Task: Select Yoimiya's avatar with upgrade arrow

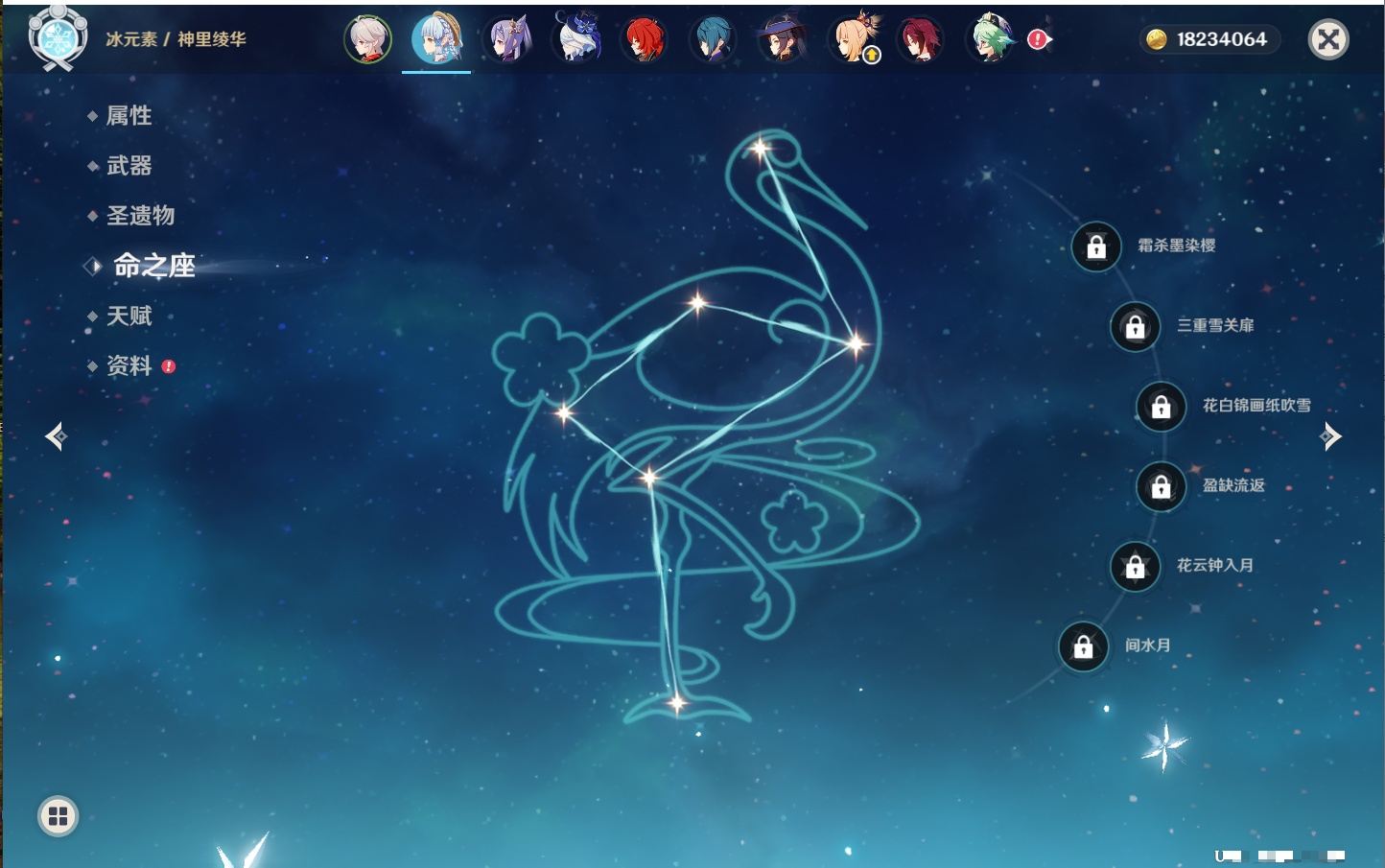Action: pyautogui.click(x=853, y=39)
